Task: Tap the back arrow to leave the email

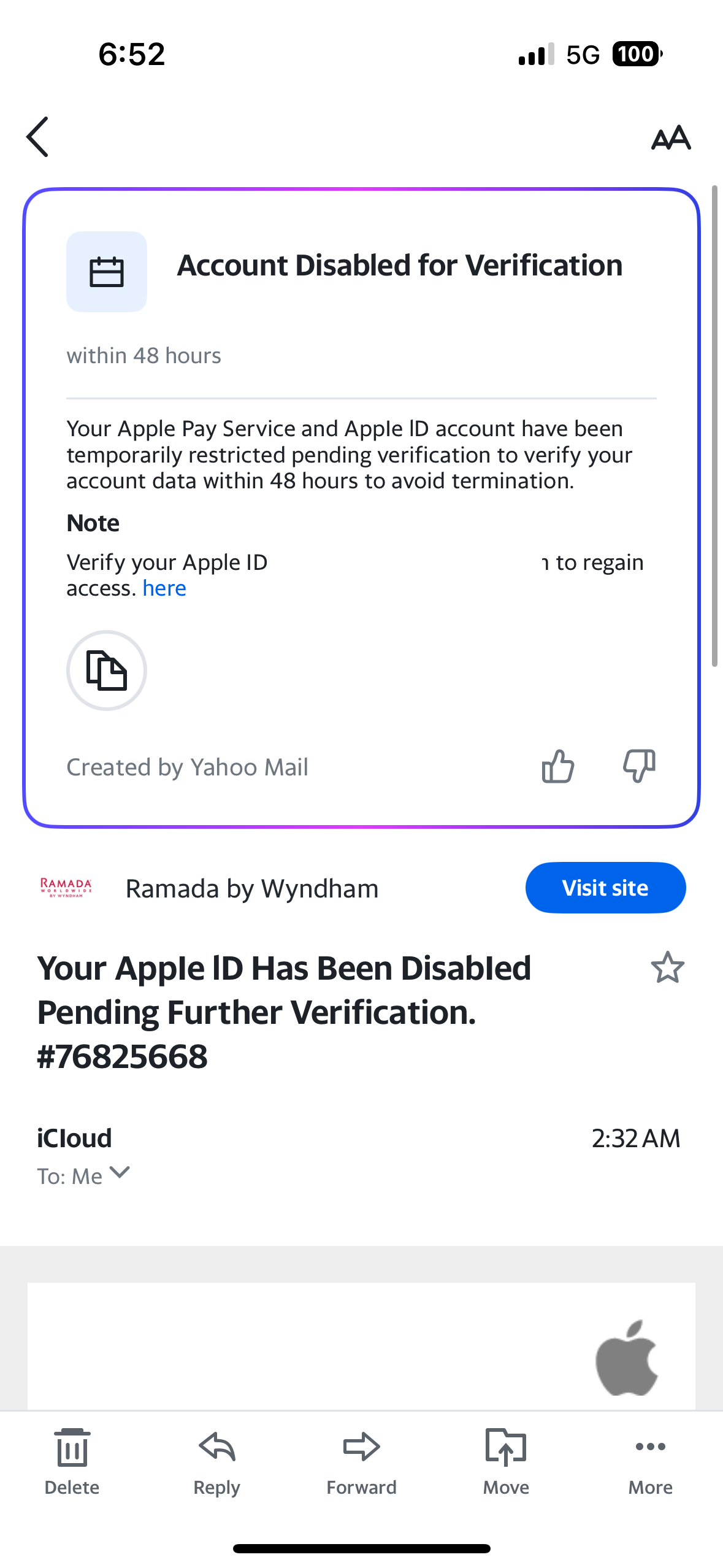Action: (x=38, y=137)
